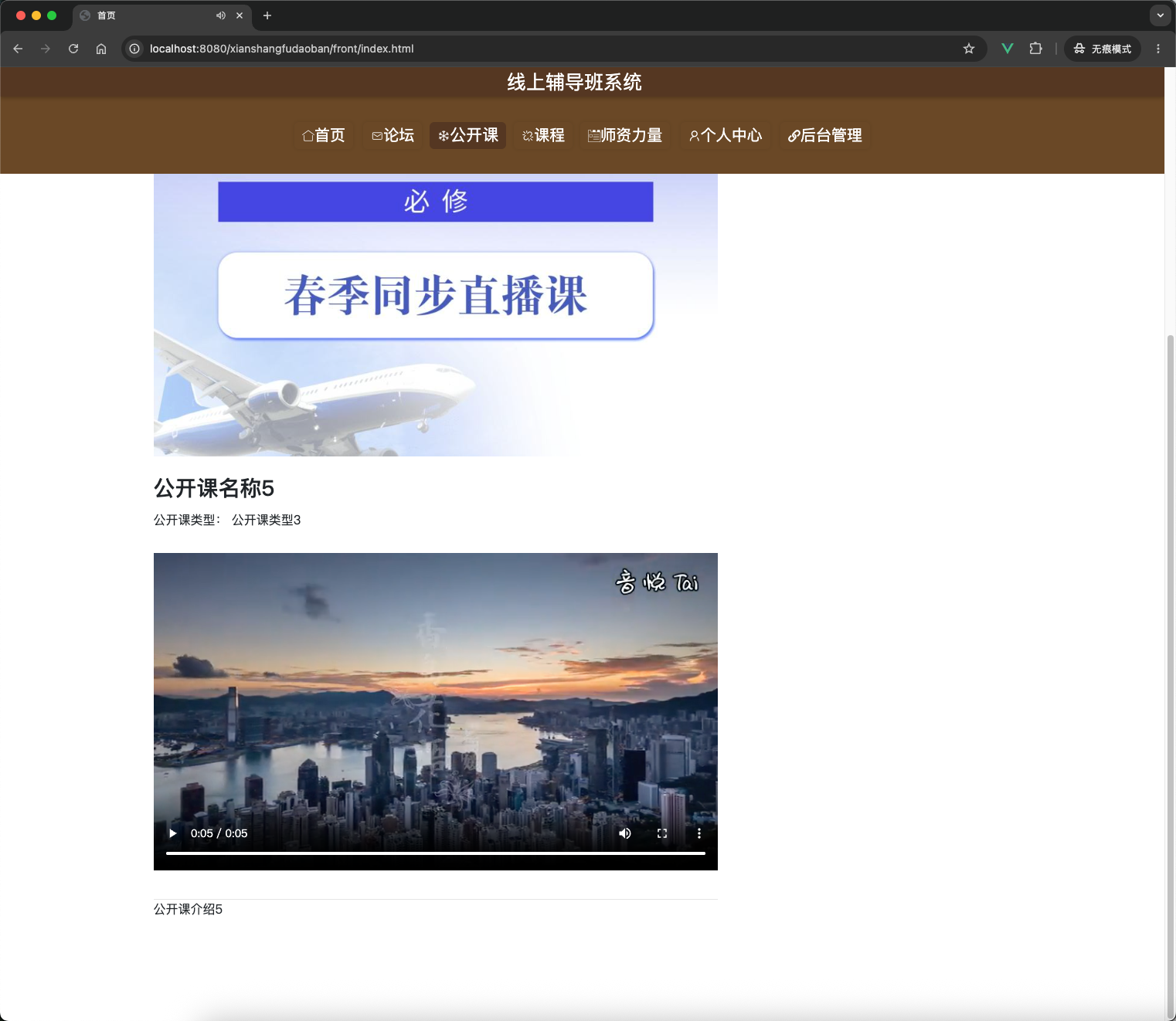Enter fullscreen for the video
Screen dimensions: 1176x1021
662,833
